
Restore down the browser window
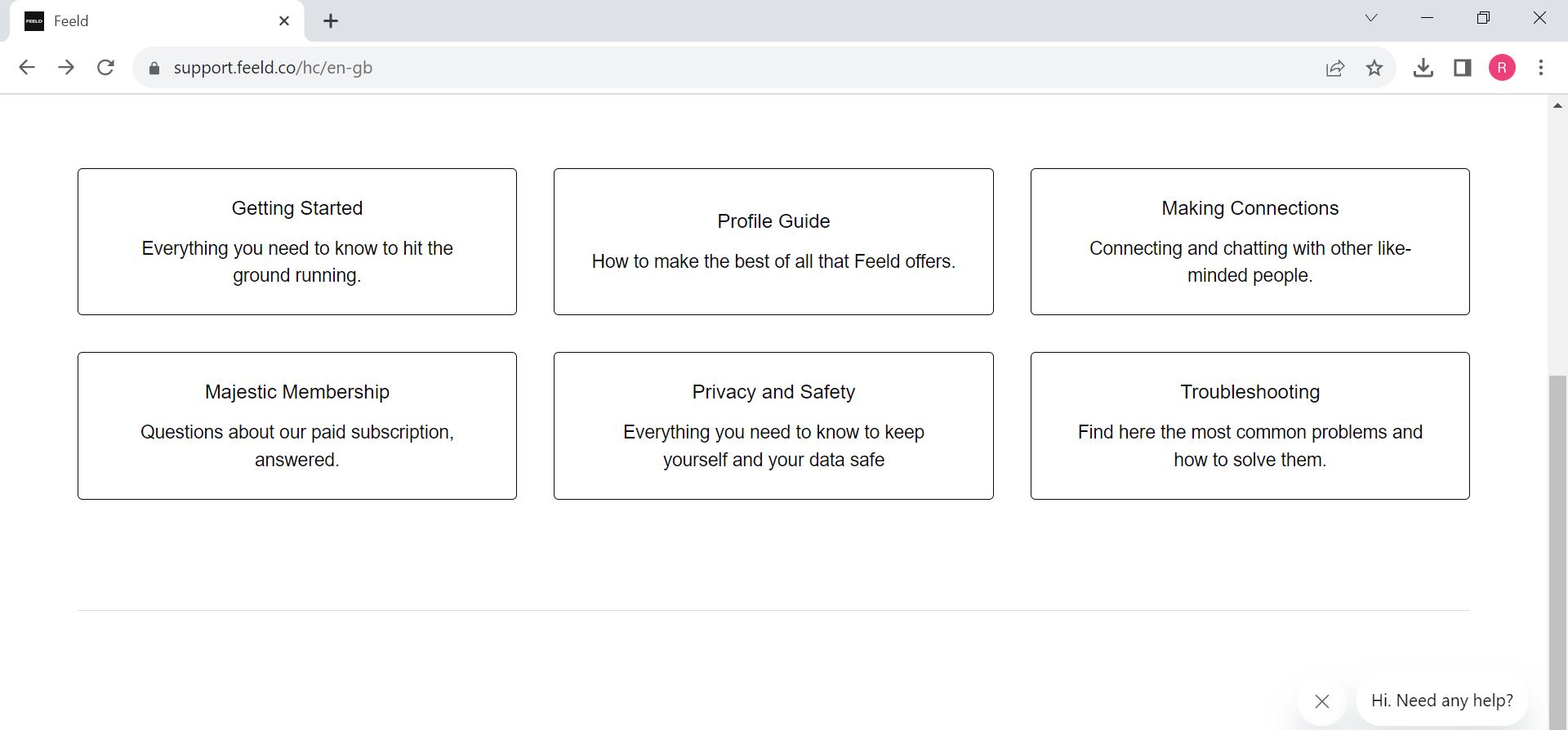(x=1483, y=18)
